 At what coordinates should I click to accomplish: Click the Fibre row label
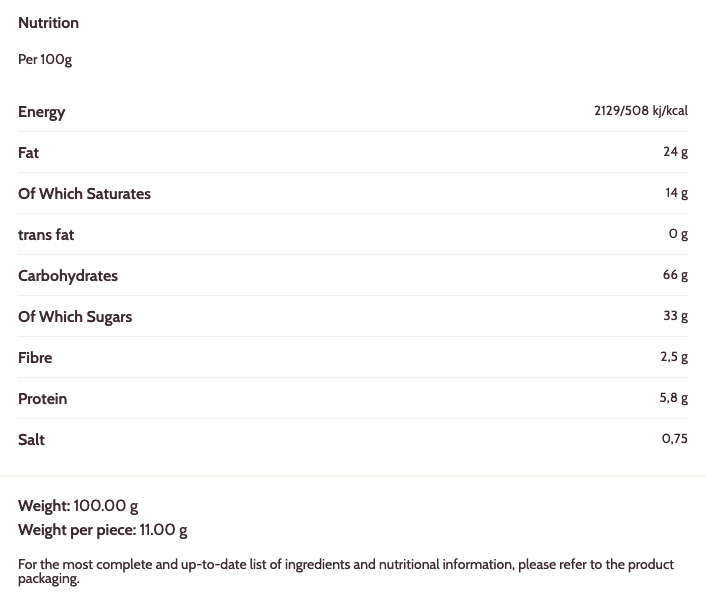pos(35,358)
